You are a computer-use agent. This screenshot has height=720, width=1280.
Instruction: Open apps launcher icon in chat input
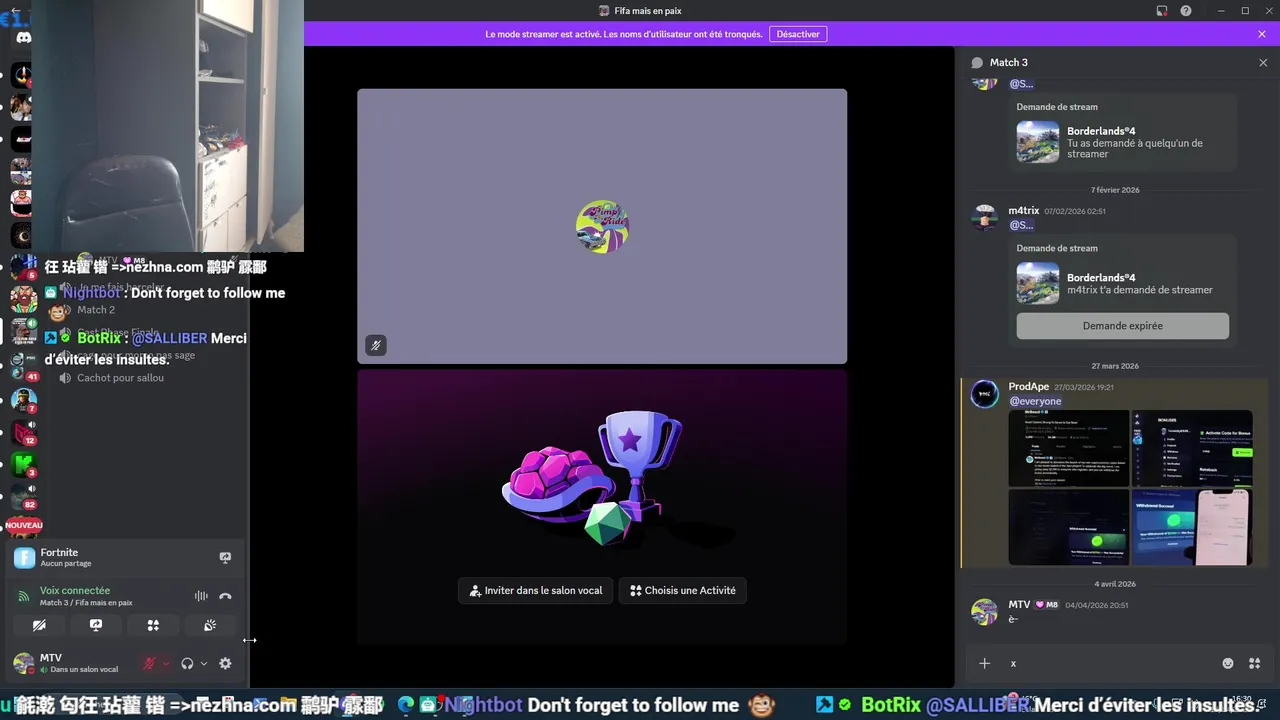point(1254,663)
